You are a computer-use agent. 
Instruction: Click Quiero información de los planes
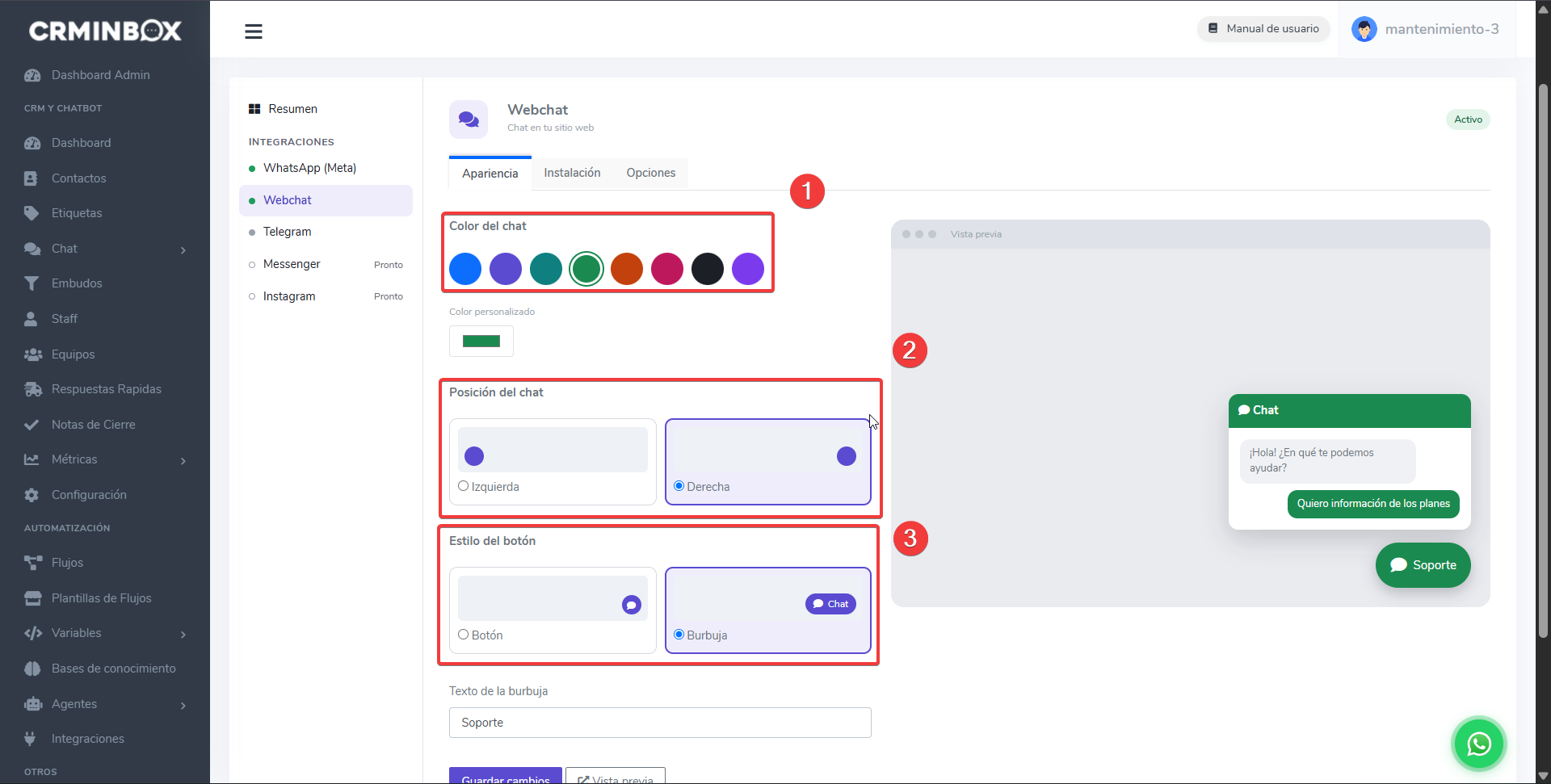(1373, 504)
